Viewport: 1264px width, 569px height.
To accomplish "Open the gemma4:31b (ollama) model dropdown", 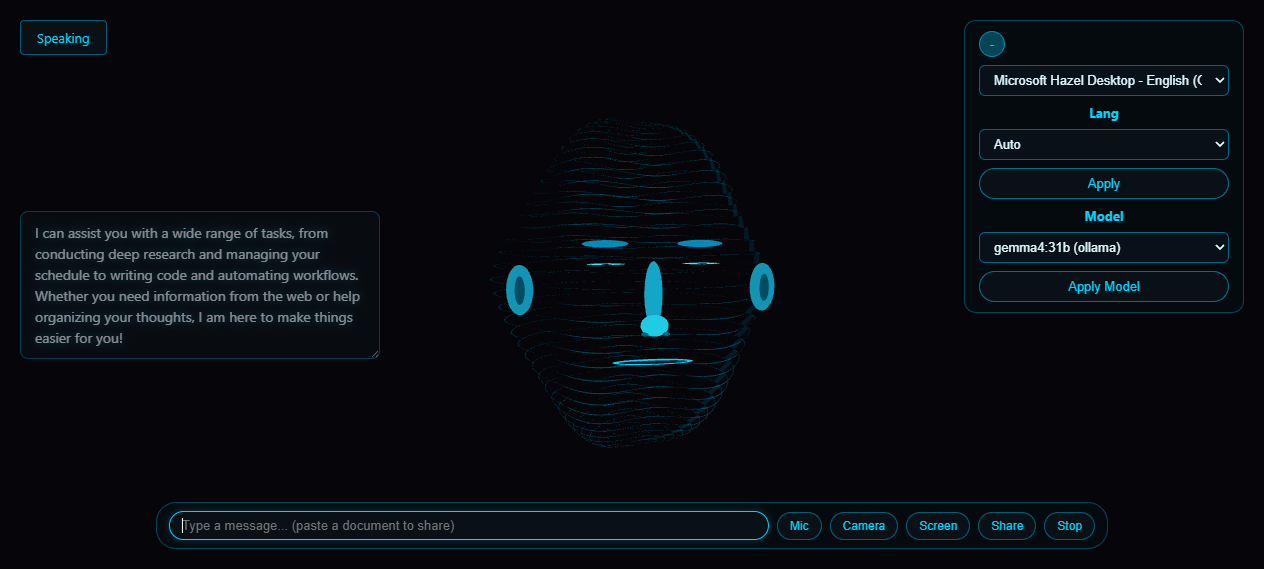I will point(1103,247).
